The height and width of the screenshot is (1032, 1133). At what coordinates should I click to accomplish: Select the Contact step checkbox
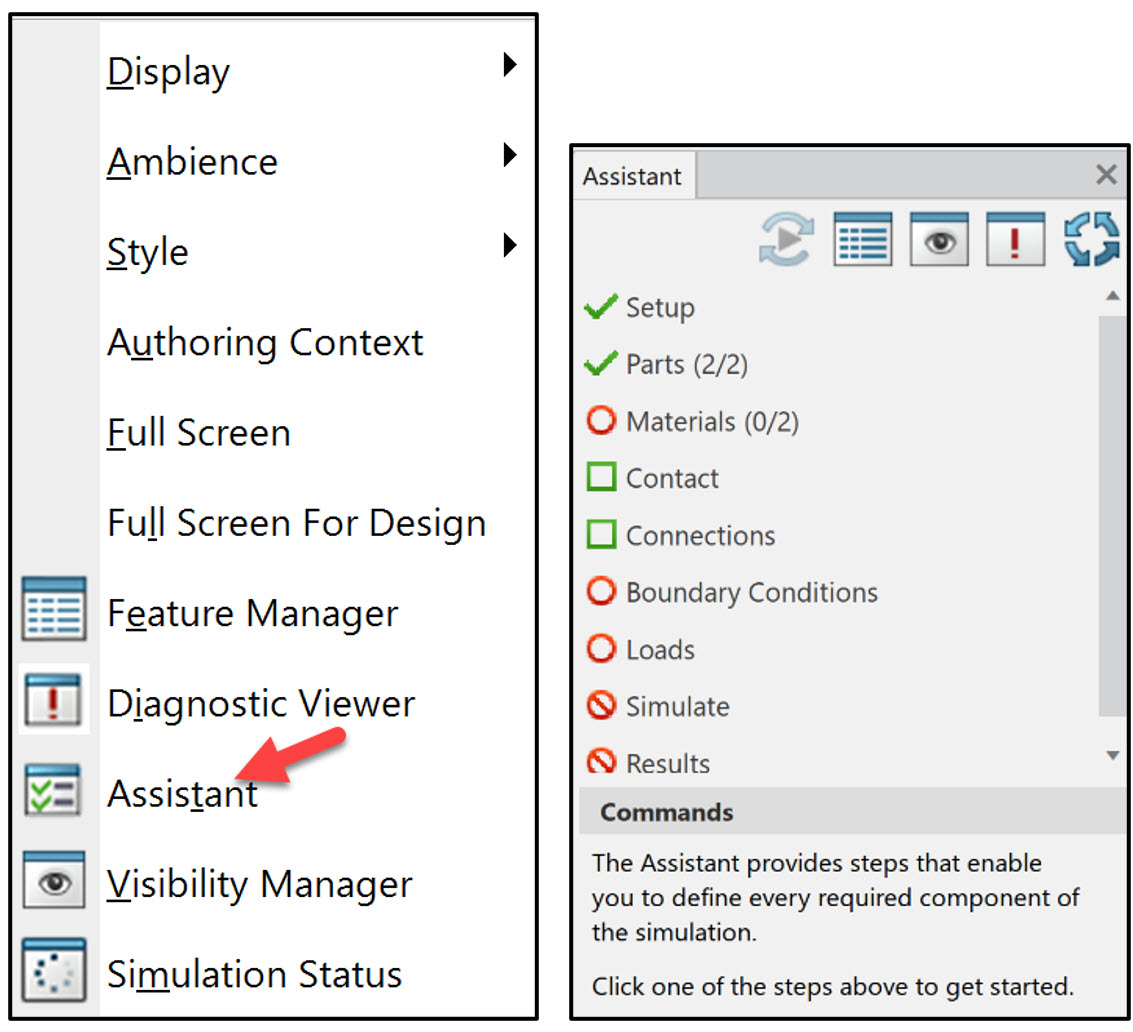pyautogui.click(x=601, y=478)
